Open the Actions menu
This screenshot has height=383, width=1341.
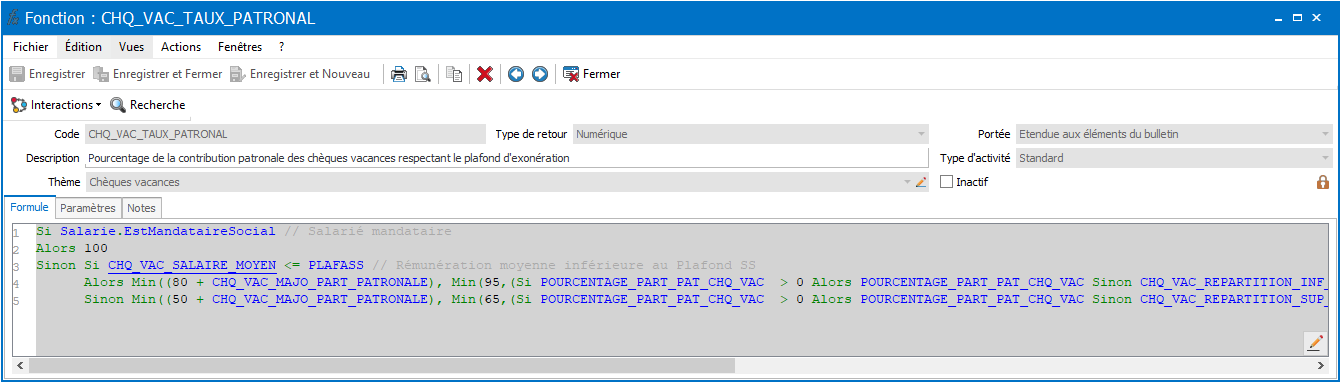click(x=181, y=47)
